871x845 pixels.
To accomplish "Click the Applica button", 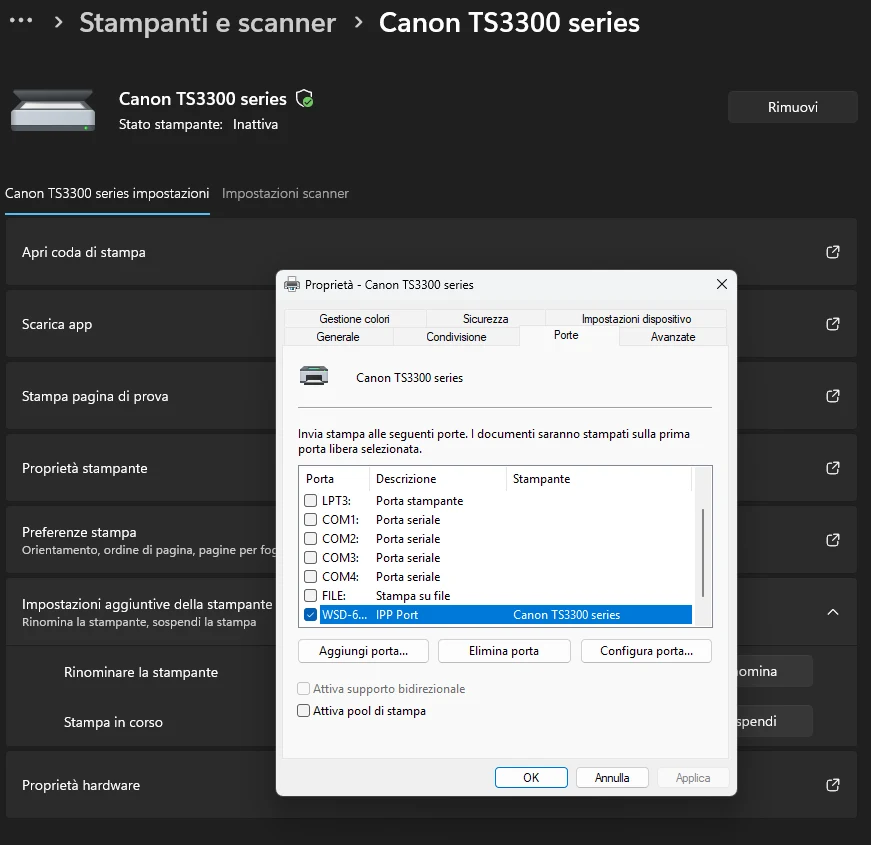I will point(693,777).
